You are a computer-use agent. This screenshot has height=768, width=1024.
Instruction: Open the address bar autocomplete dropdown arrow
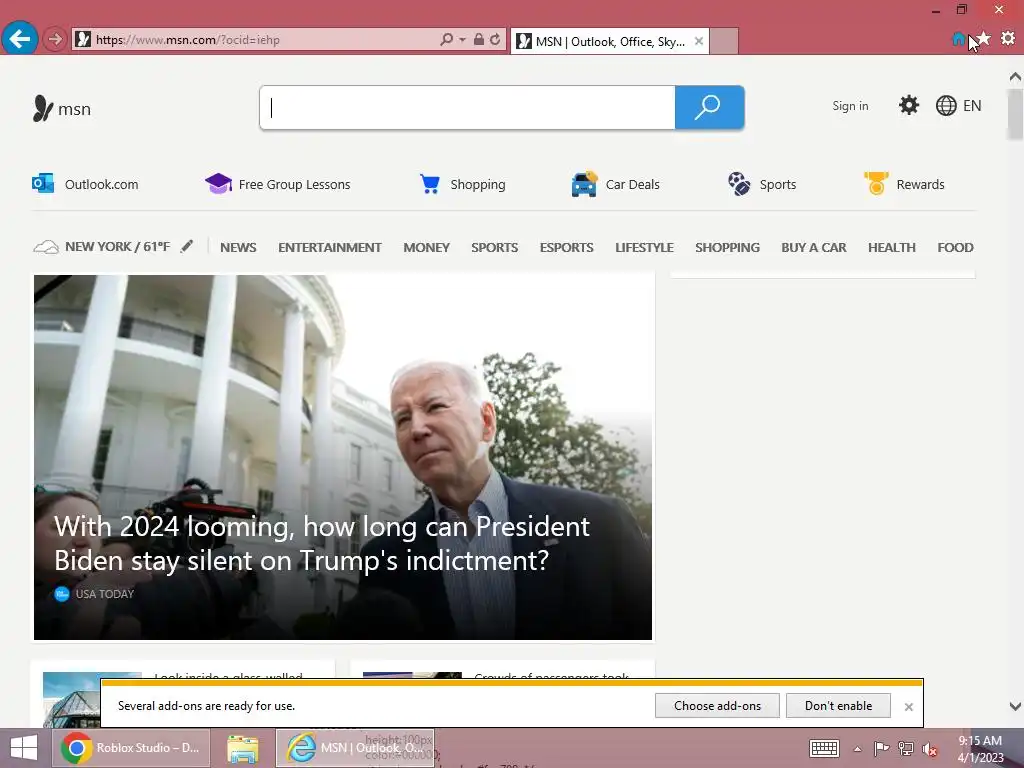pos(462,40)
